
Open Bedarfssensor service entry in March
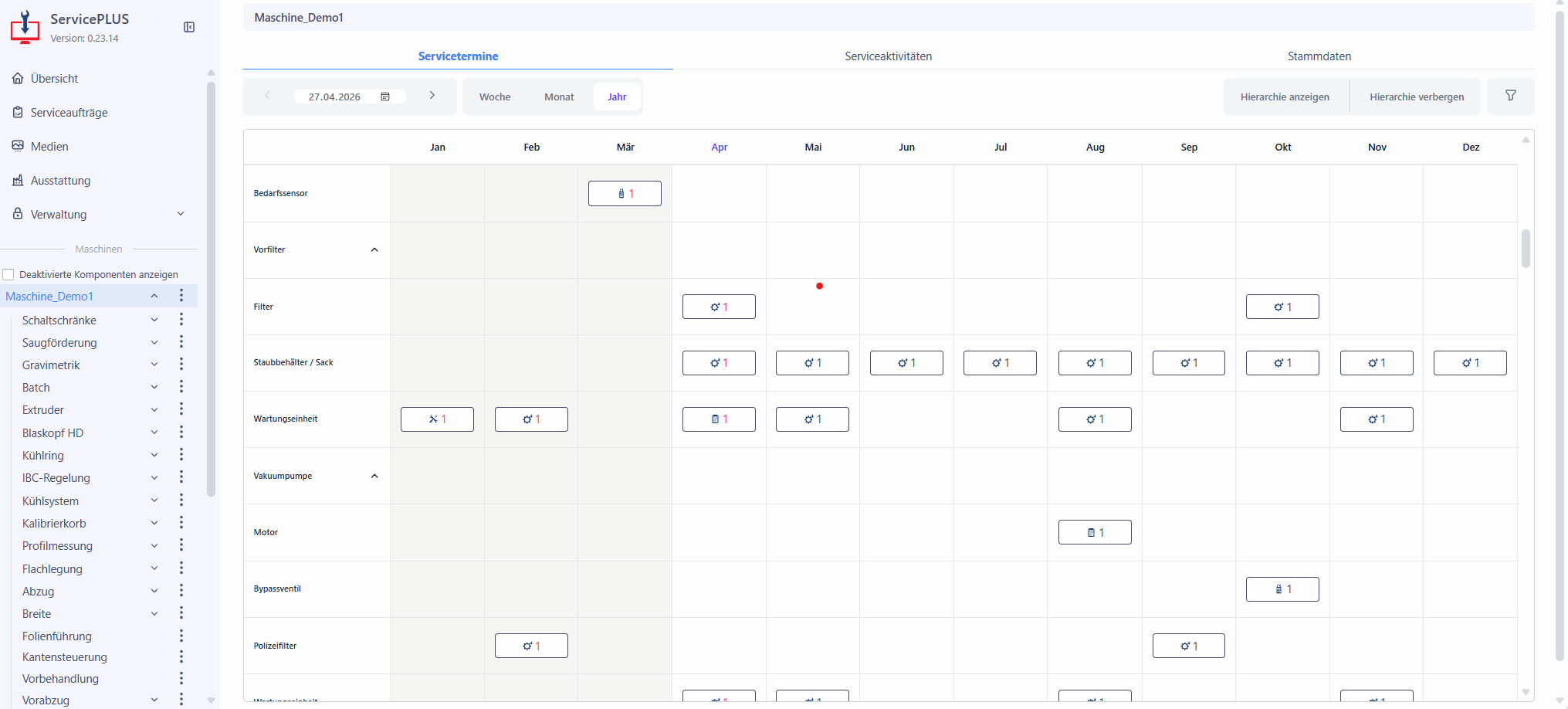[625, 194]
